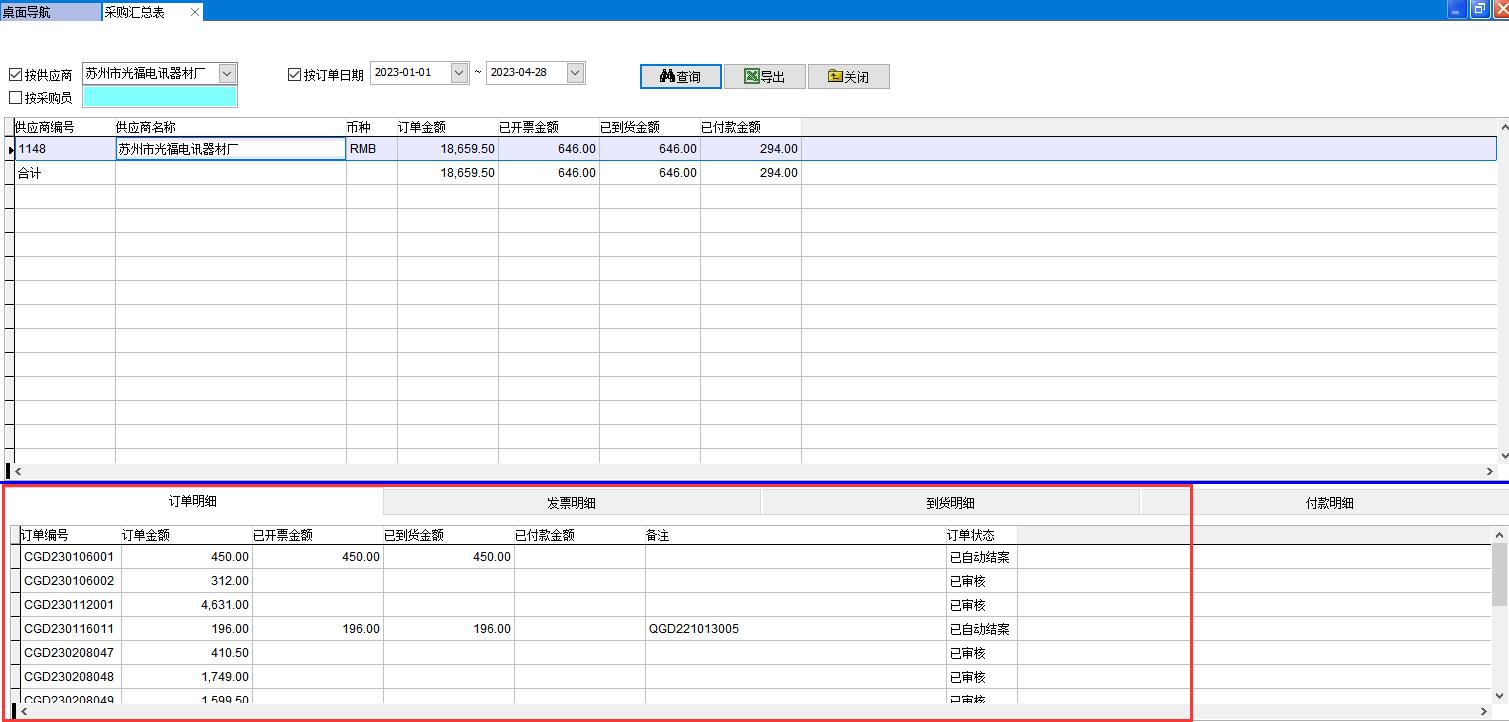Open the end date 2023-04-28 dropdown
1509x722 pixels.
click(575, 73)
